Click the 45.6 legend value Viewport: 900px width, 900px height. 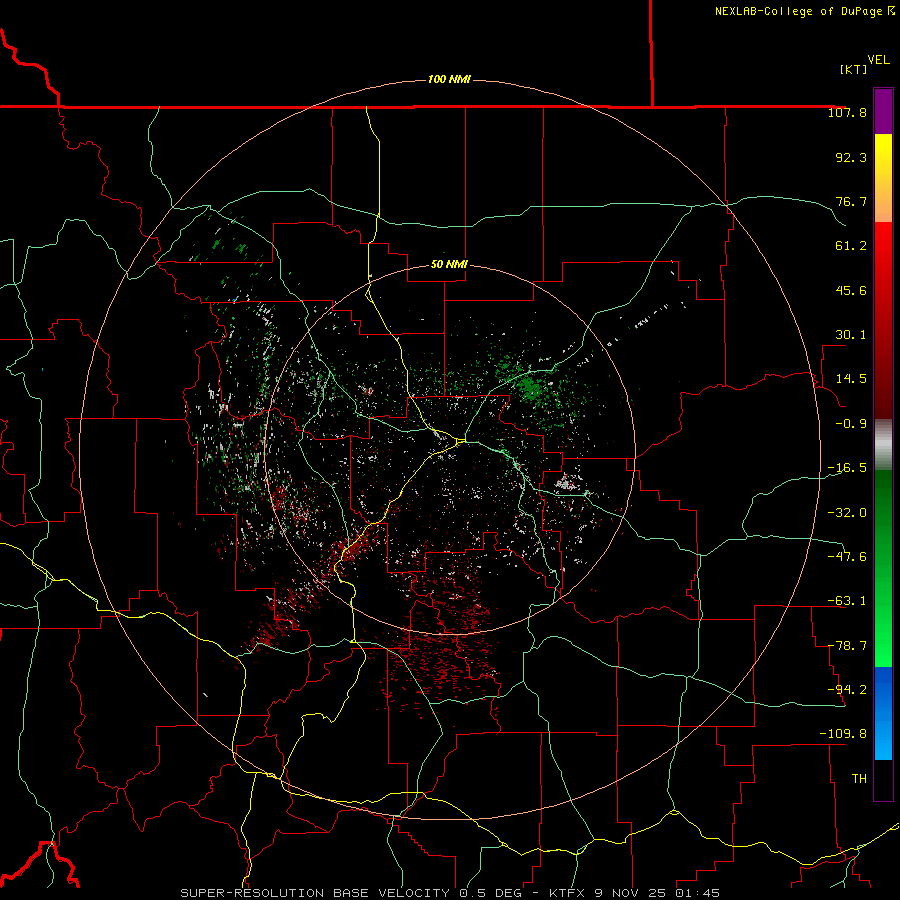pos(851,290)
